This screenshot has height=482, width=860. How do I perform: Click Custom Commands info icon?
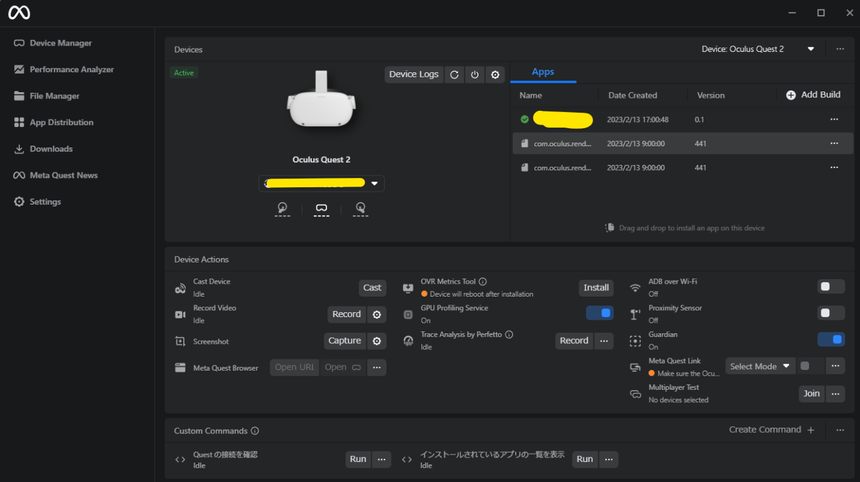pyautogui.click(x=255, y=430)
